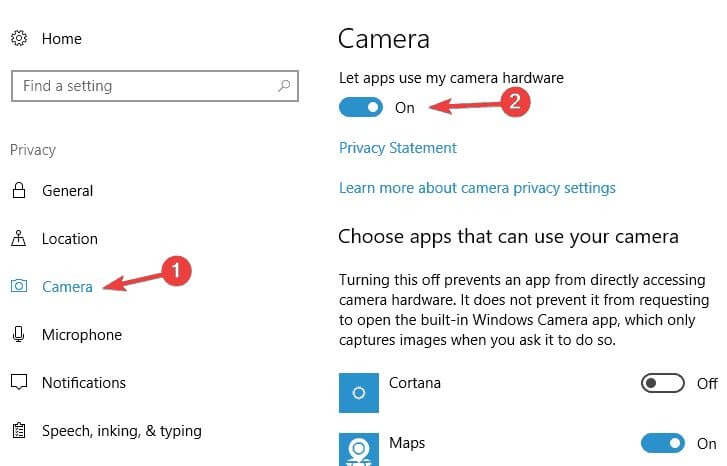
Task: Disable camera access for Maps
Action: (662, 443)
